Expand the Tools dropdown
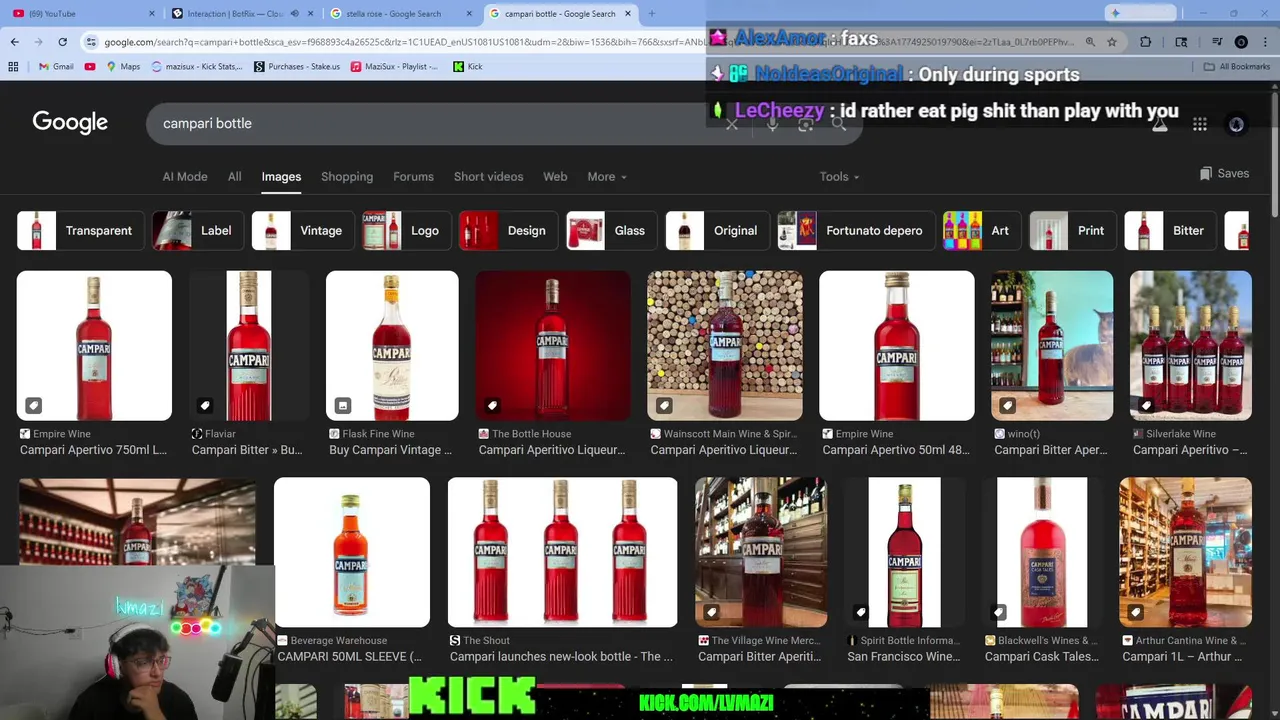Viewport: 1280px width, 720px height. 839,177
